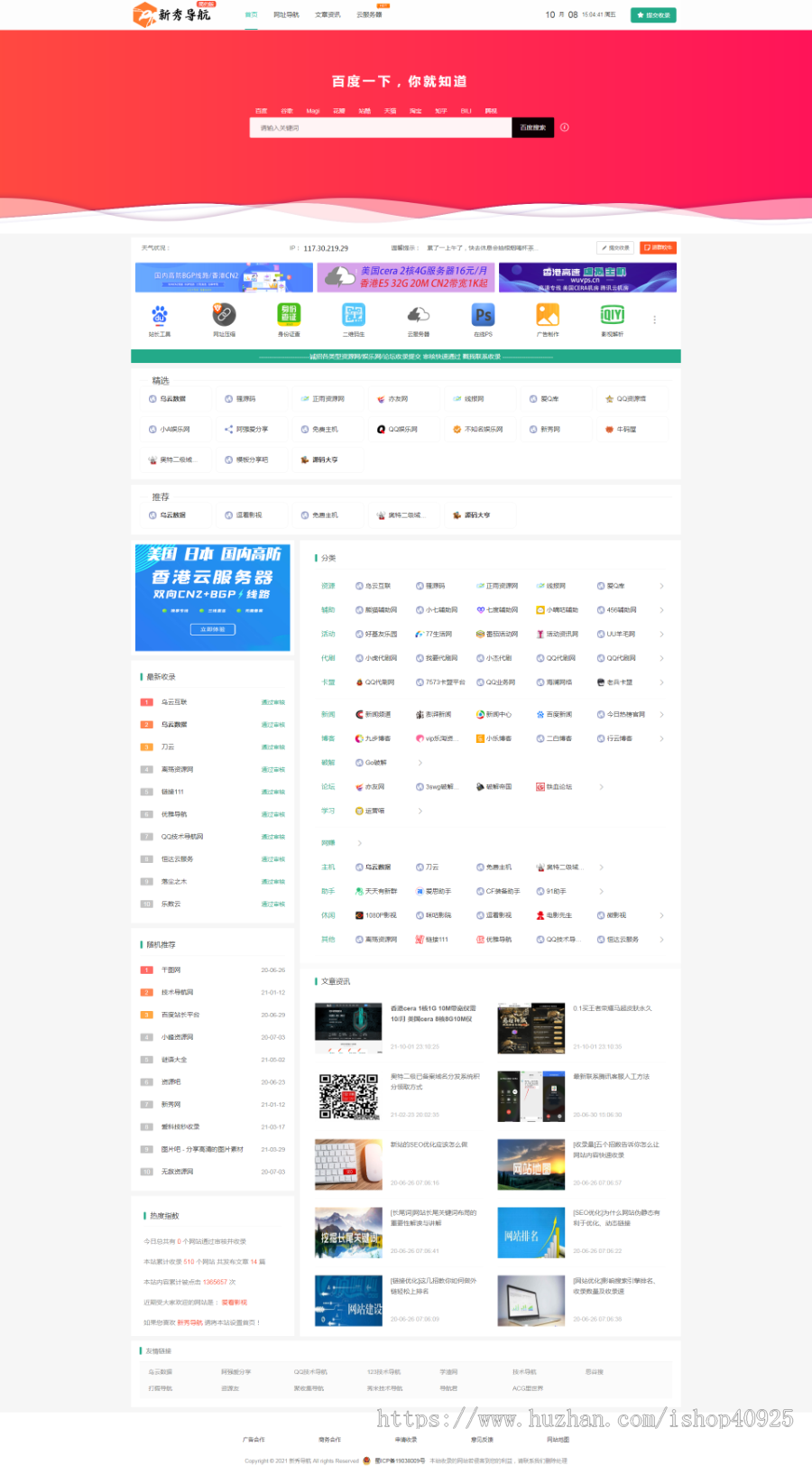This screenshot has width=812, height=1484.
Task: Expand the 新闻 category row arrow
Action: click(x=661, y=715)
